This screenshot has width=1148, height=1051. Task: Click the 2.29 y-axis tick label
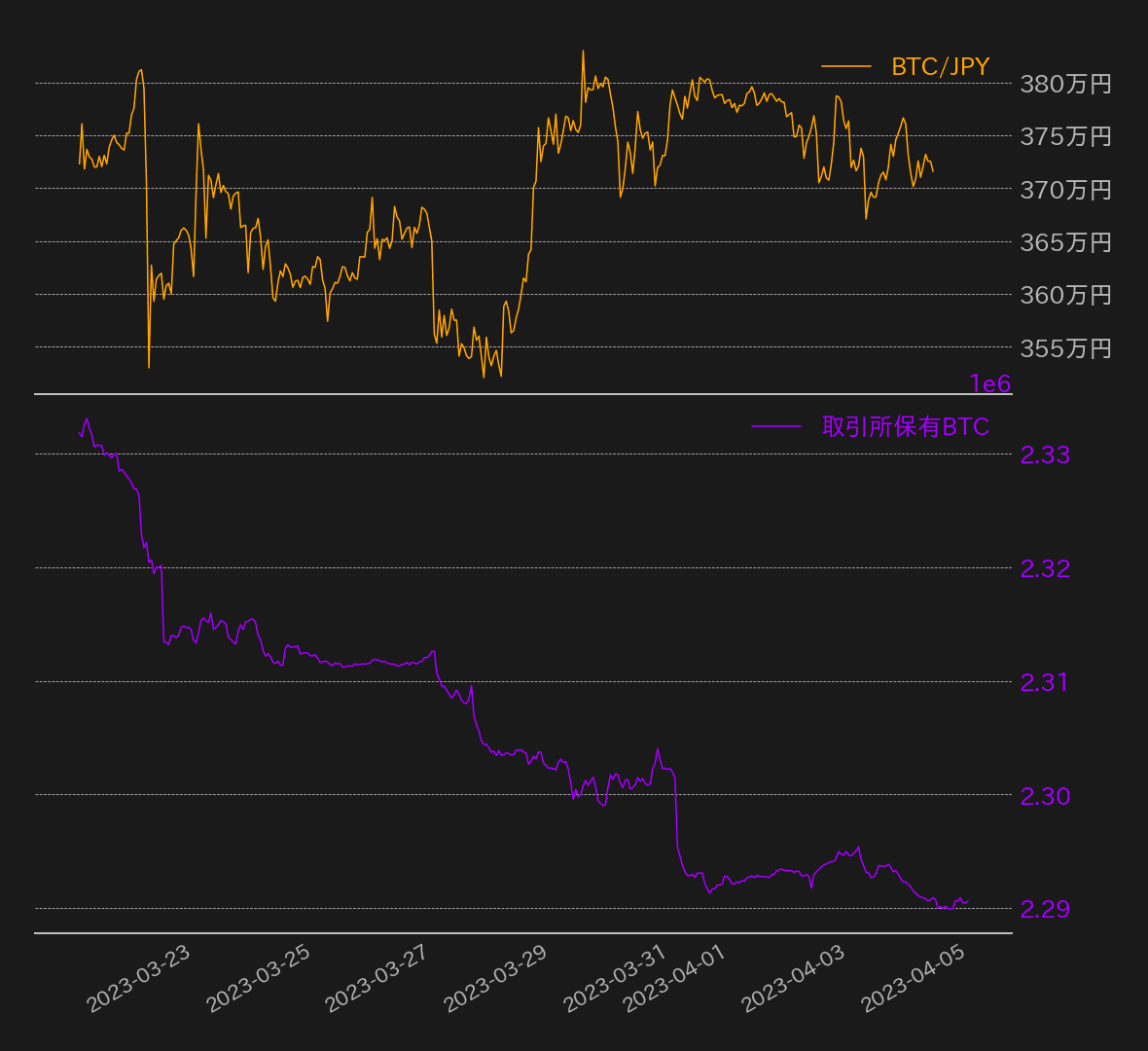(1045, 909)
